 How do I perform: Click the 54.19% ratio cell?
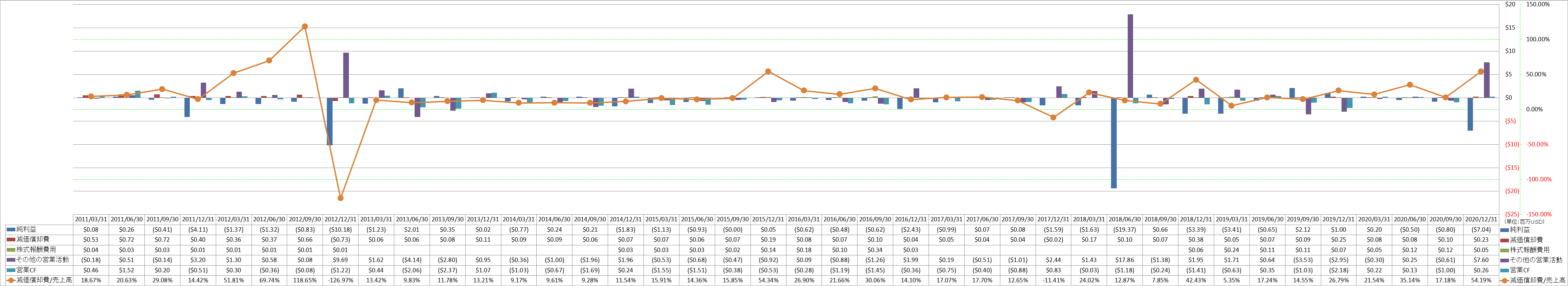[x=1482, y=281]
